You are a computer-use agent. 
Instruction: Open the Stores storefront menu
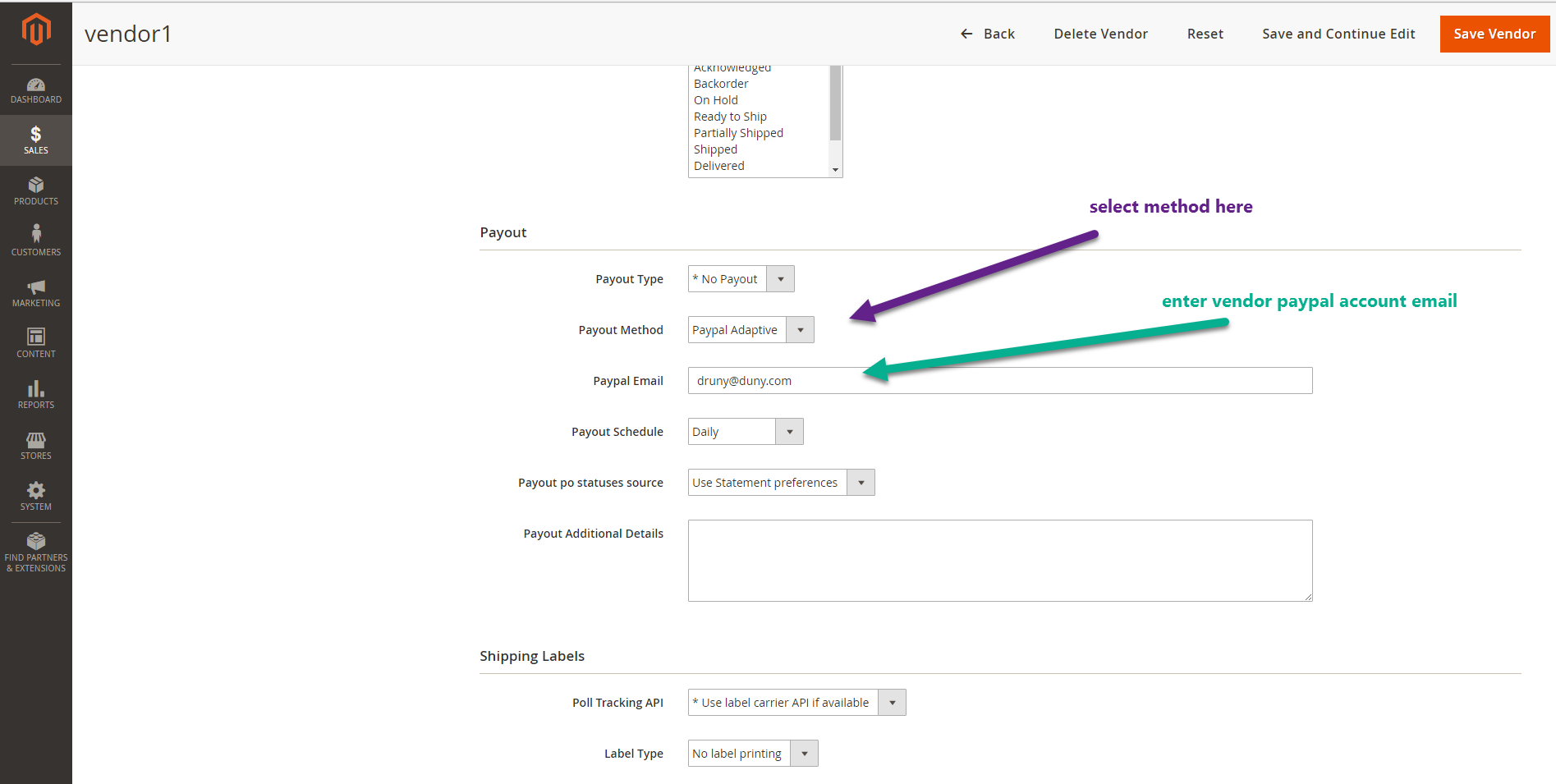[x=36, y=446]
